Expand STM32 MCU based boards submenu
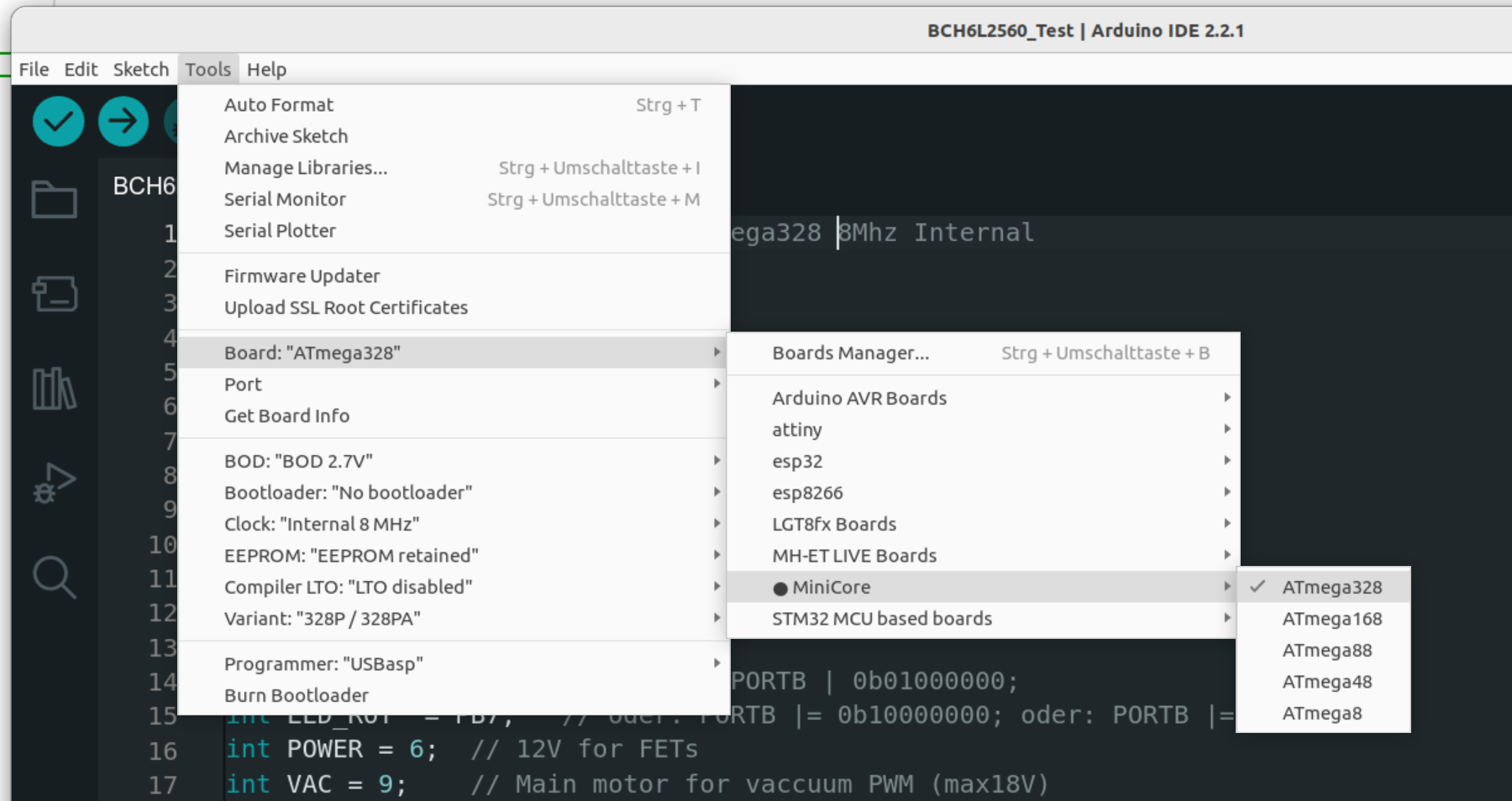 point(983,619)
